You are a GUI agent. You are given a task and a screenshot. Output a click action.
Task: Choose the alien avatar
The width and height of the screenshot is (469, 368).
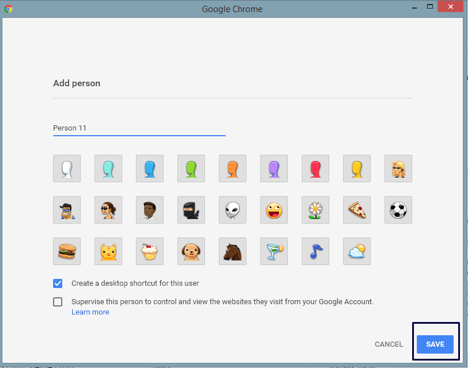(x=233, y=210)
